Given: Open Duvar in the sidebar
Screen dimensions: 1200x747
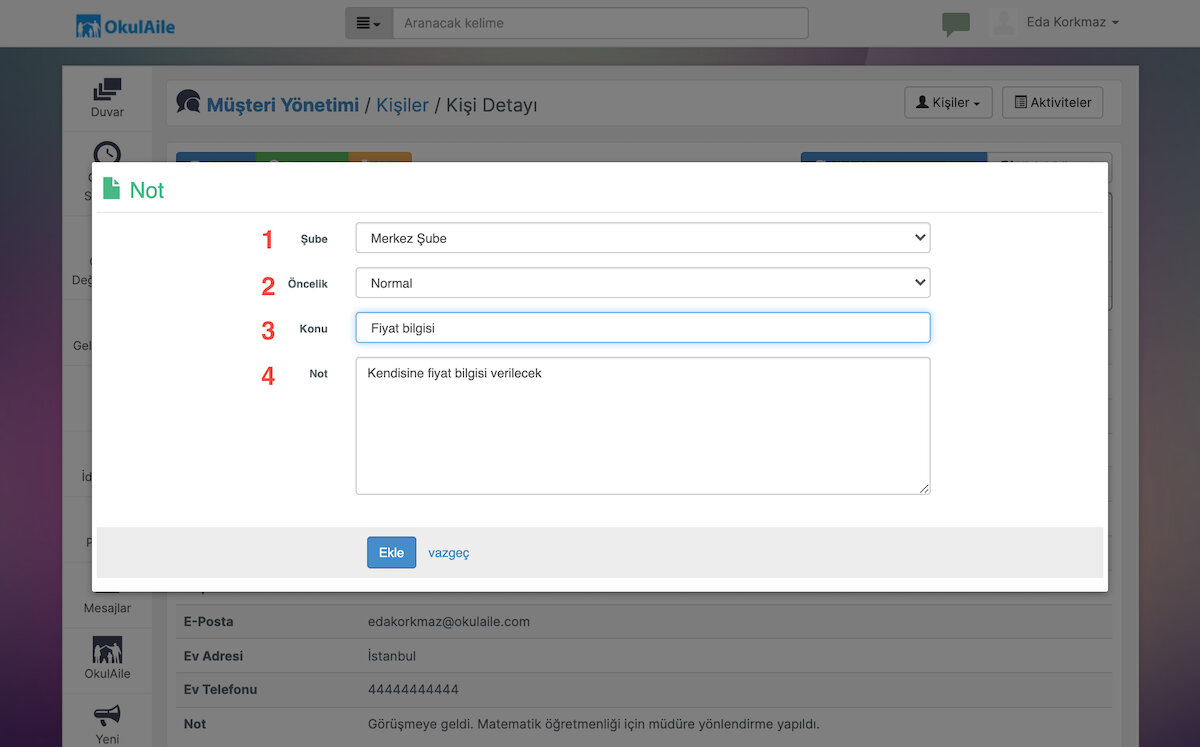Looking at the screenshot, I should pos(107,98).
